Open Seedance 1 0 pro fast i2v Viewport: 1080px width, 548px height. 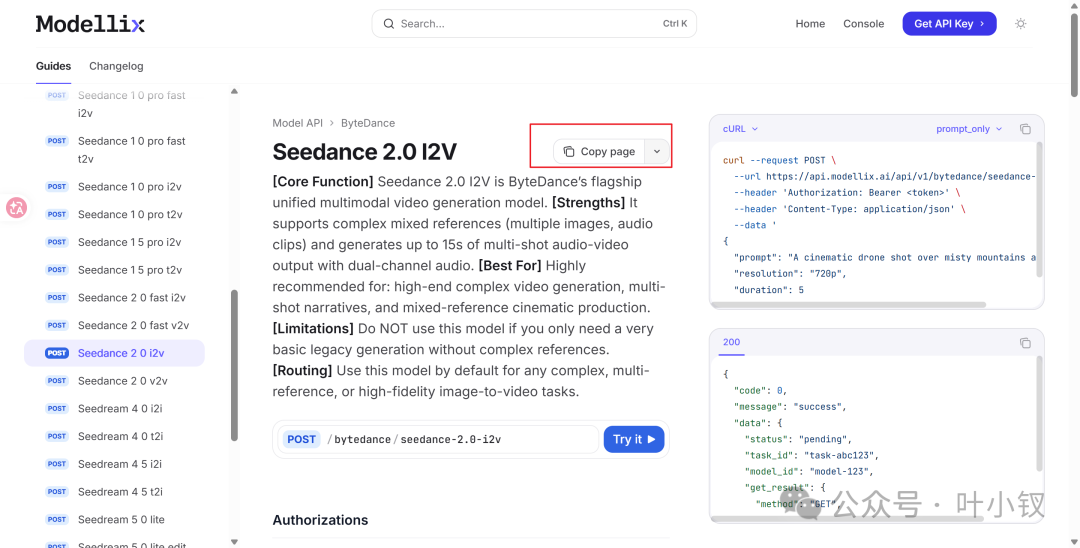(114, 104)
